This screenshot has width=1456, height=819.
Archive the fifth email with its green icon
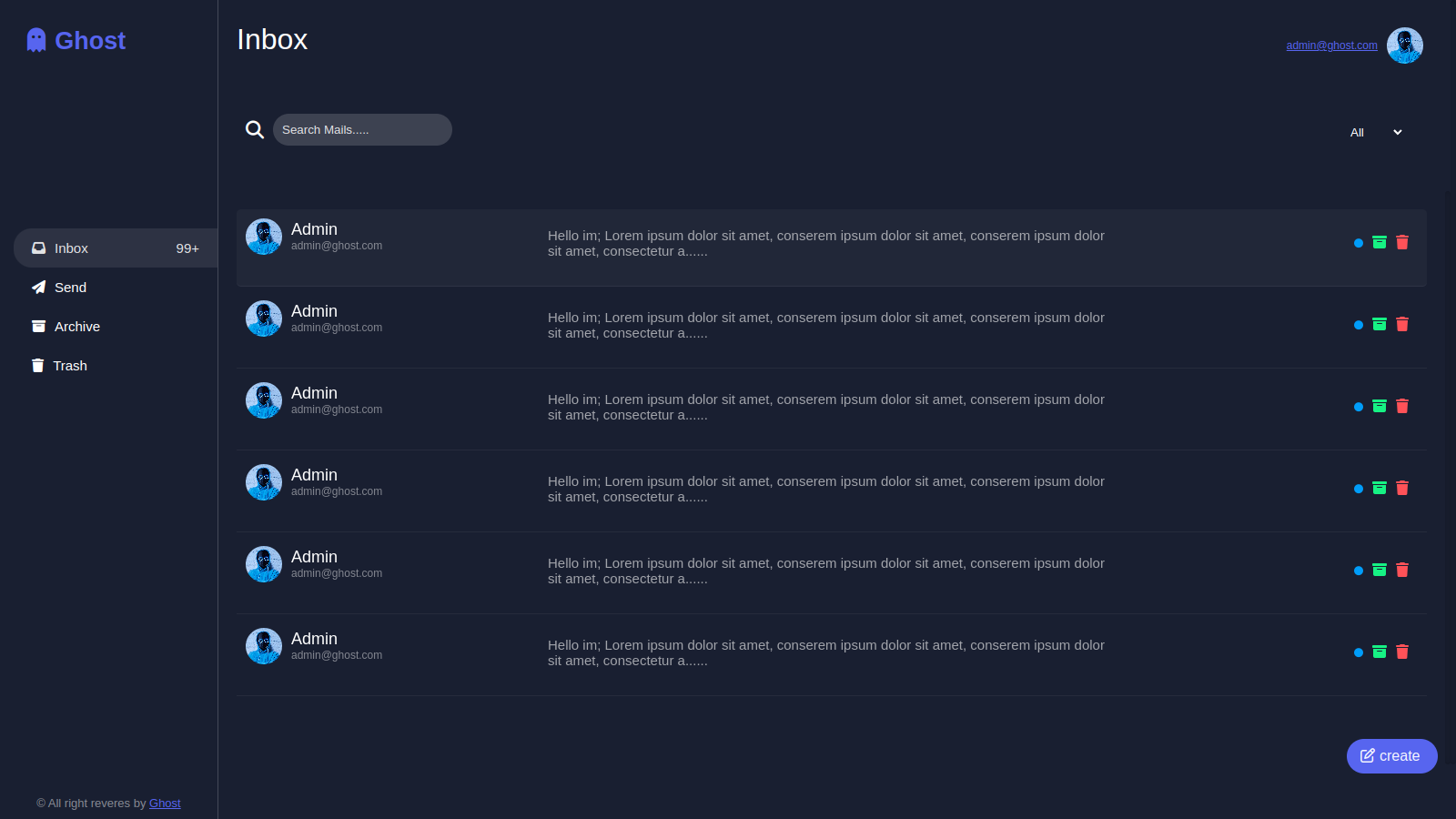click(x=1380, y=570)
